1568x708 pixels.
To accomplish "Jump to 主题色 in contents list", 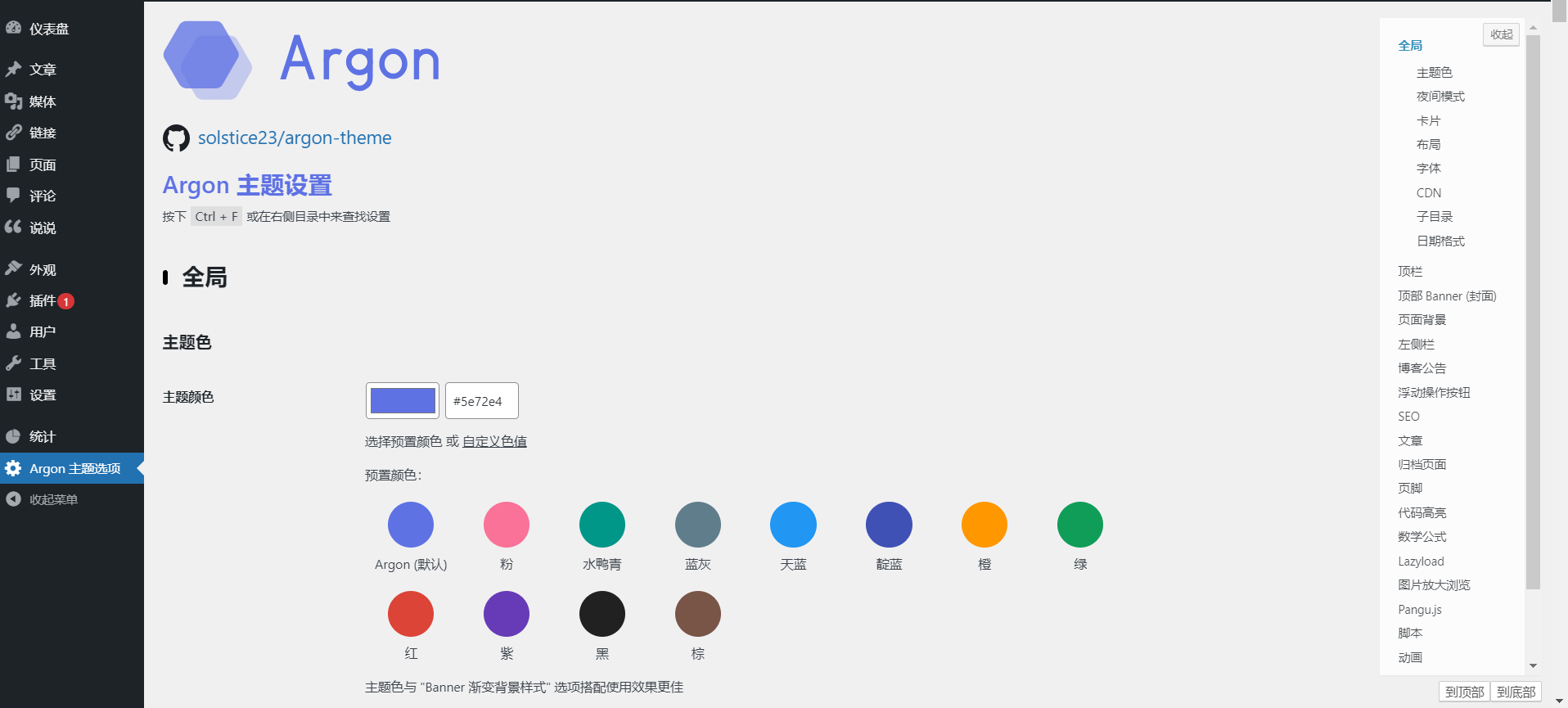I will 1435,73.
